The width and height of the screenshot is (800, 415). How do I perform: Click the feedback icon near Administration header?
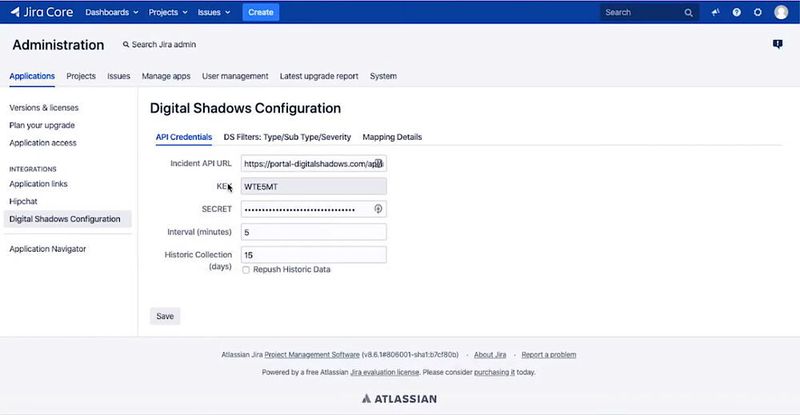(x=778, y=44)
